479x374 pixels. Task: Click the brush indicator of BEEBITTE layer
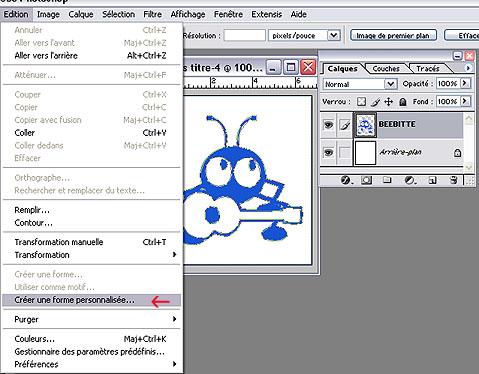(345, 125)
